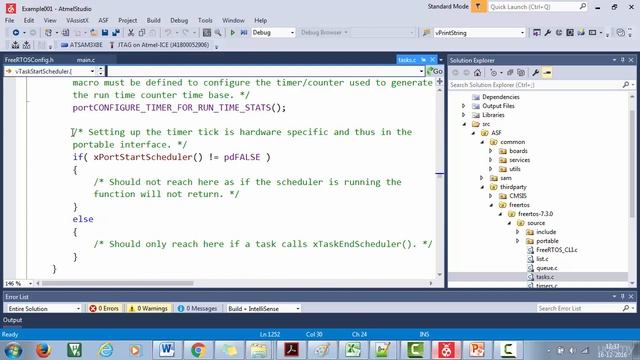Click the Windows Start orb
Screen dimensions: 640x360
point(13,351)
